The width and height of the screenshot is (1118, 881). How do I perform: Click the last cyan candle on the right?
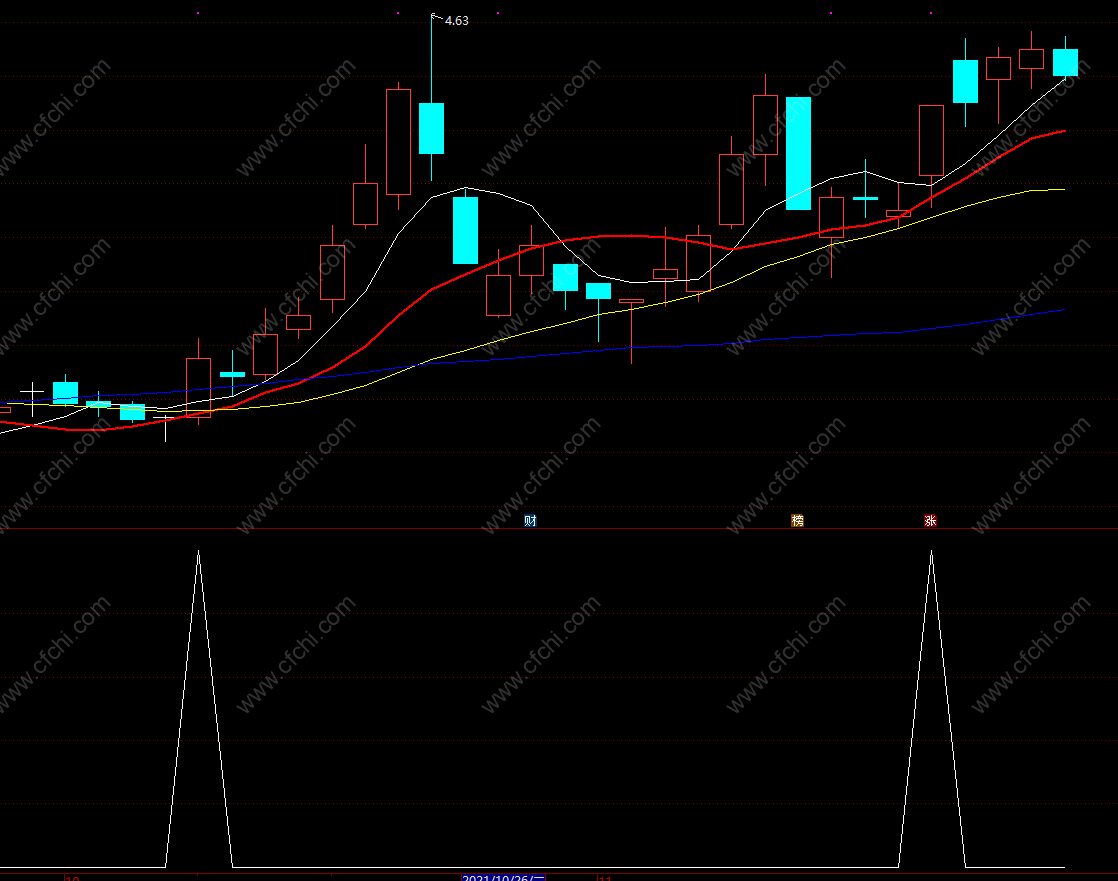[1065, 62]
